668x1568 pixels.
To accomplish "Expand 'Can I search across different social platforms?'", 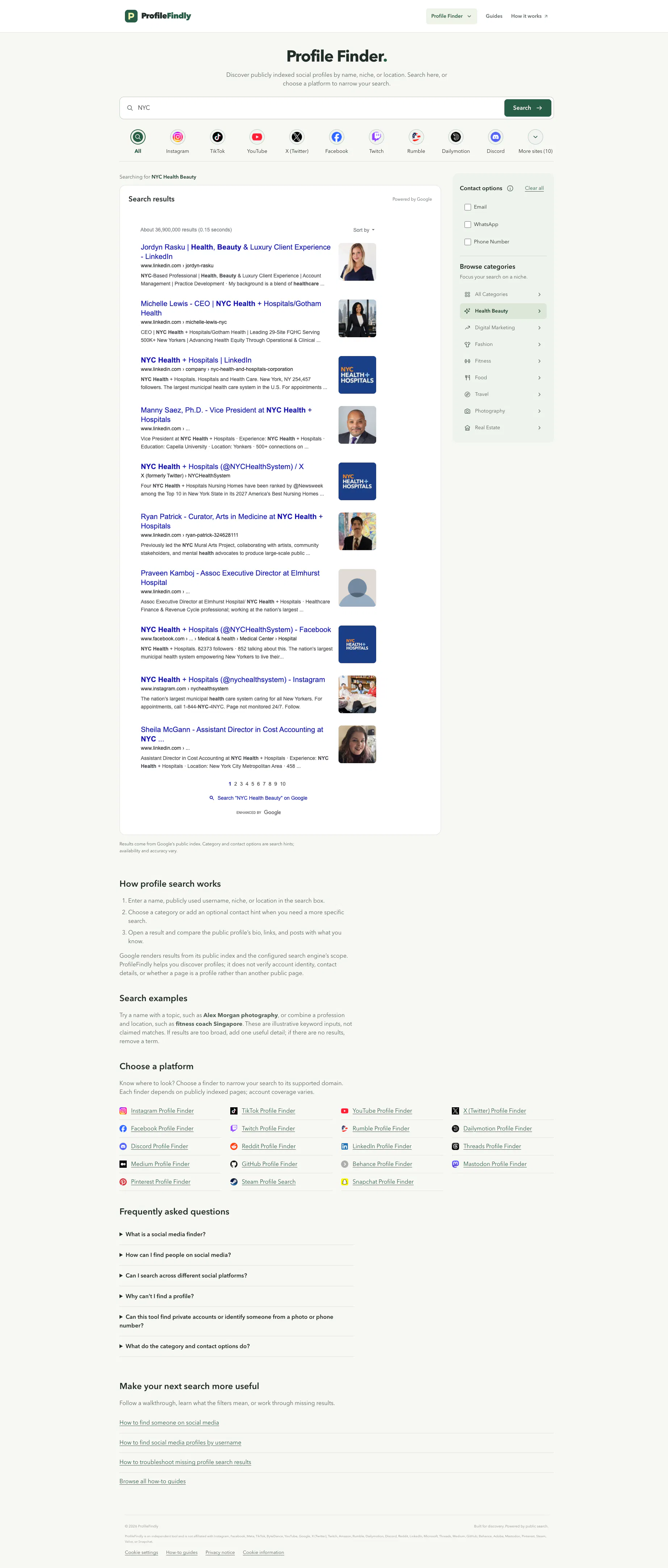I will (x=236, y=1275).
